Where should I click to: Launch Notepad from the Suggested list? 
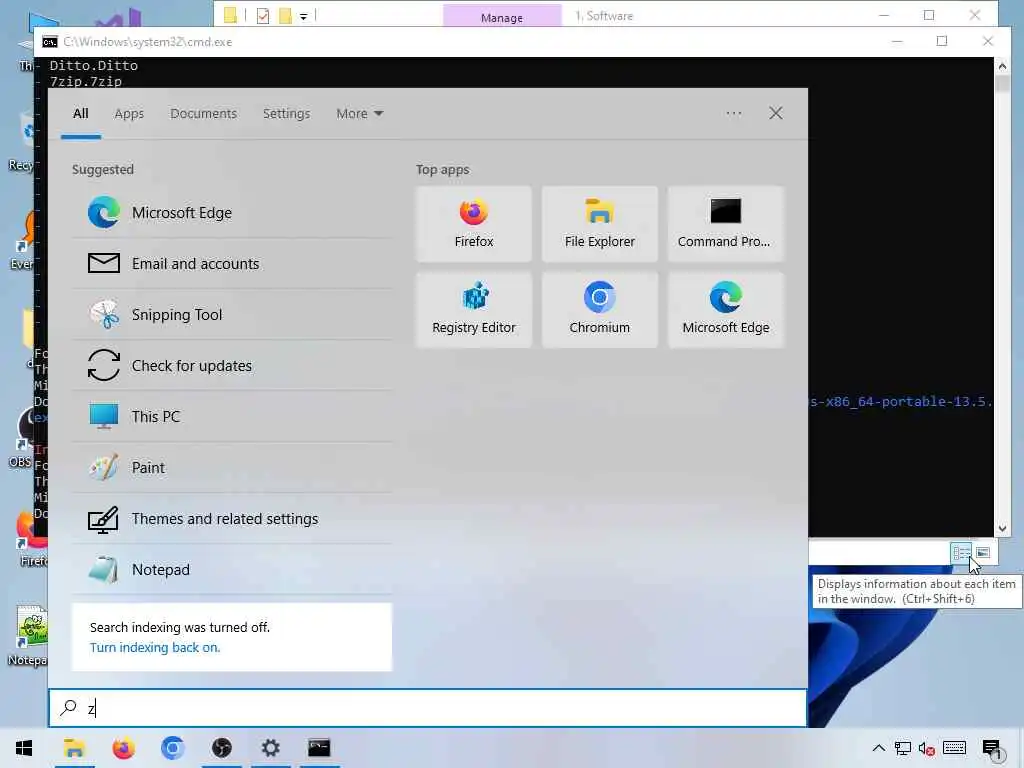pyautogui.click(x=232, y=569)
